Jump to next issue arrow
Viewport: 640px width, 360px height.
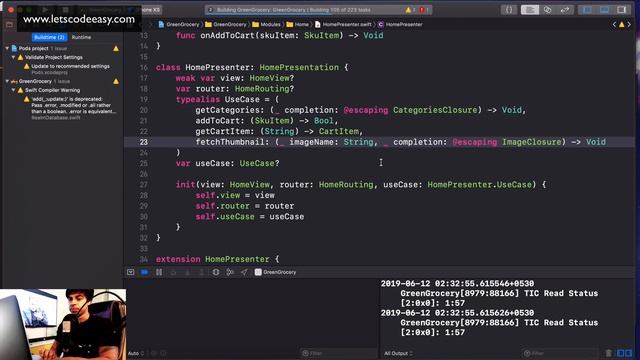point(629,24)
